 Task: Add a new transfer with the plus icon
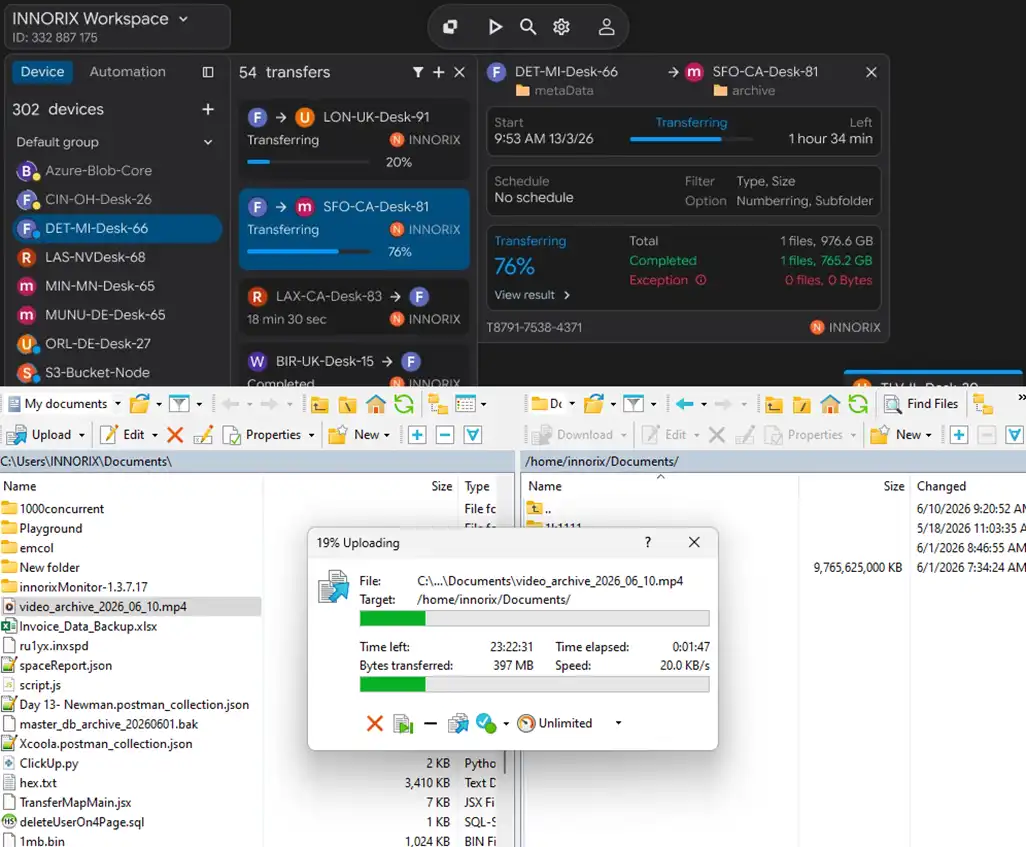click(x=439, y=72)
